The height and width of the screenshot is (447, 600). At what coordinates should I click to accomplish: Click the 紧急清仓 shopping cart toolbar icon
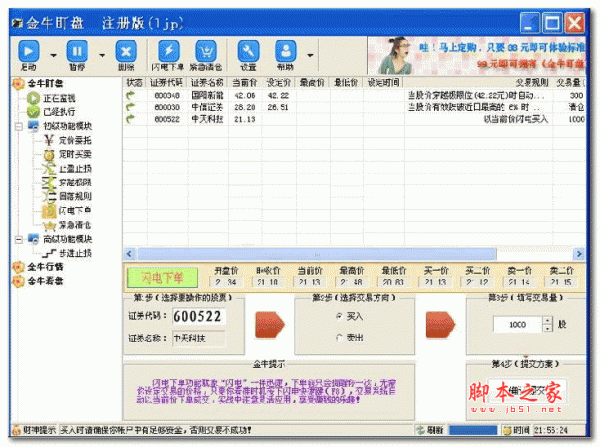pos(206,51)
